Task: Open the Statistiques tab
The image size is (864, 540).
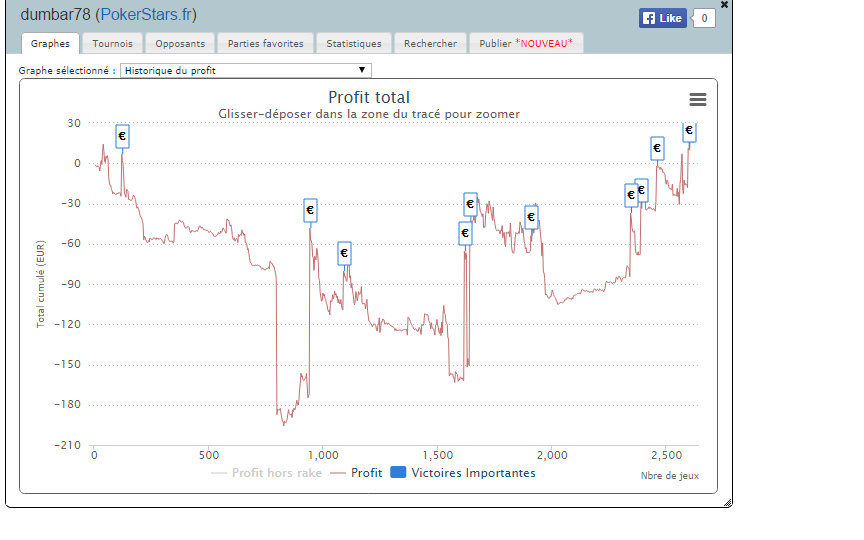Action: pyautogui.click(x=354, y=44)
